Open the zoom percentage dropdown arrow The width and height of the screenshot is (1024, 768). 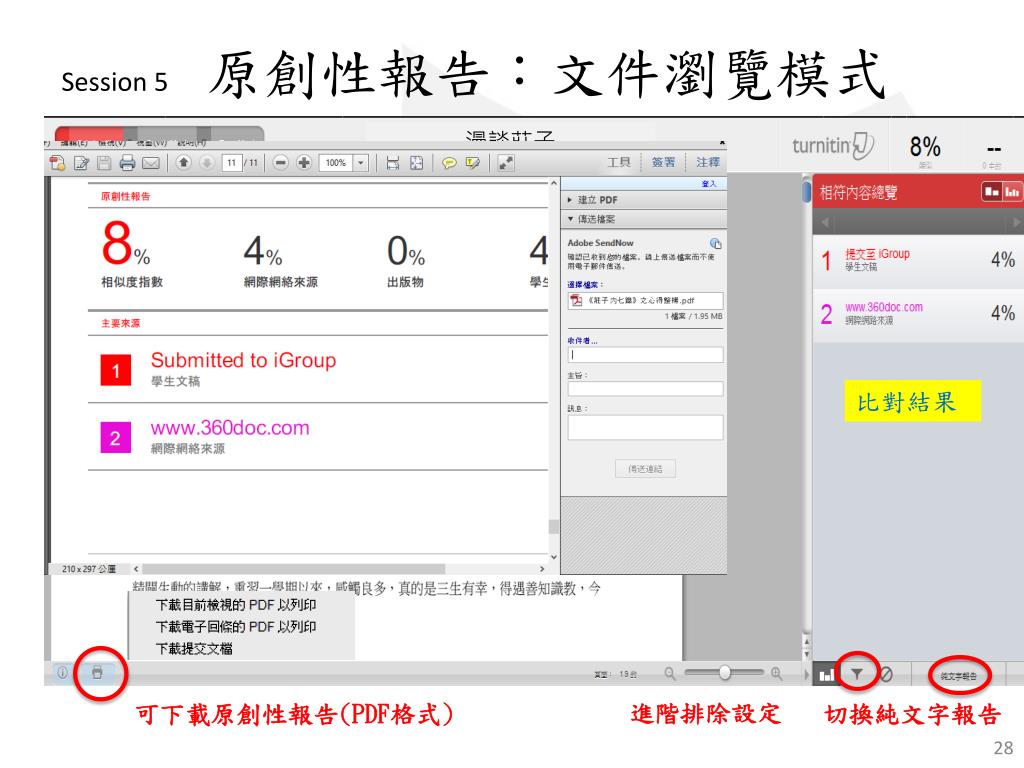pos(361,163)
